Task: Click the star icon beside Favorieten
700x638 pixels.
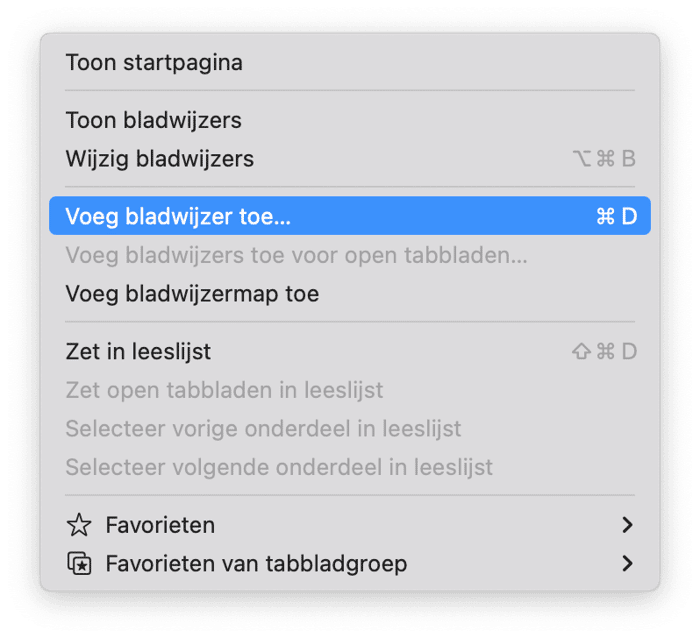Action: [79, 525]
